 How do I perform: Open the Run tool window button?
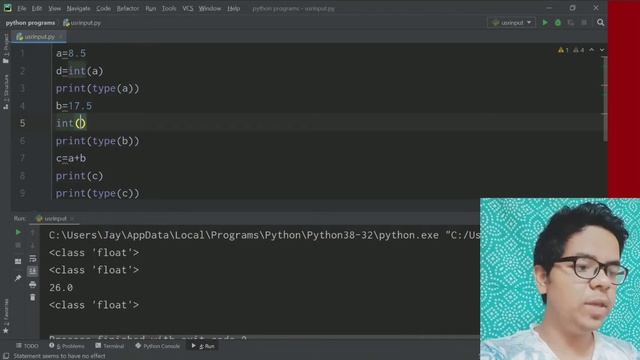pyautogui.click(x=203, y=346)
